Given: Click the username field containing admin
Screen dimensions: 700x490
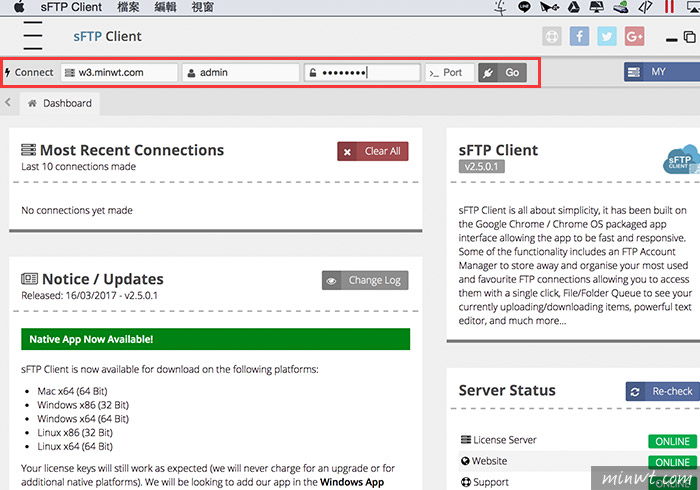Looking at the screenshot, I should [x=241, y=72].
